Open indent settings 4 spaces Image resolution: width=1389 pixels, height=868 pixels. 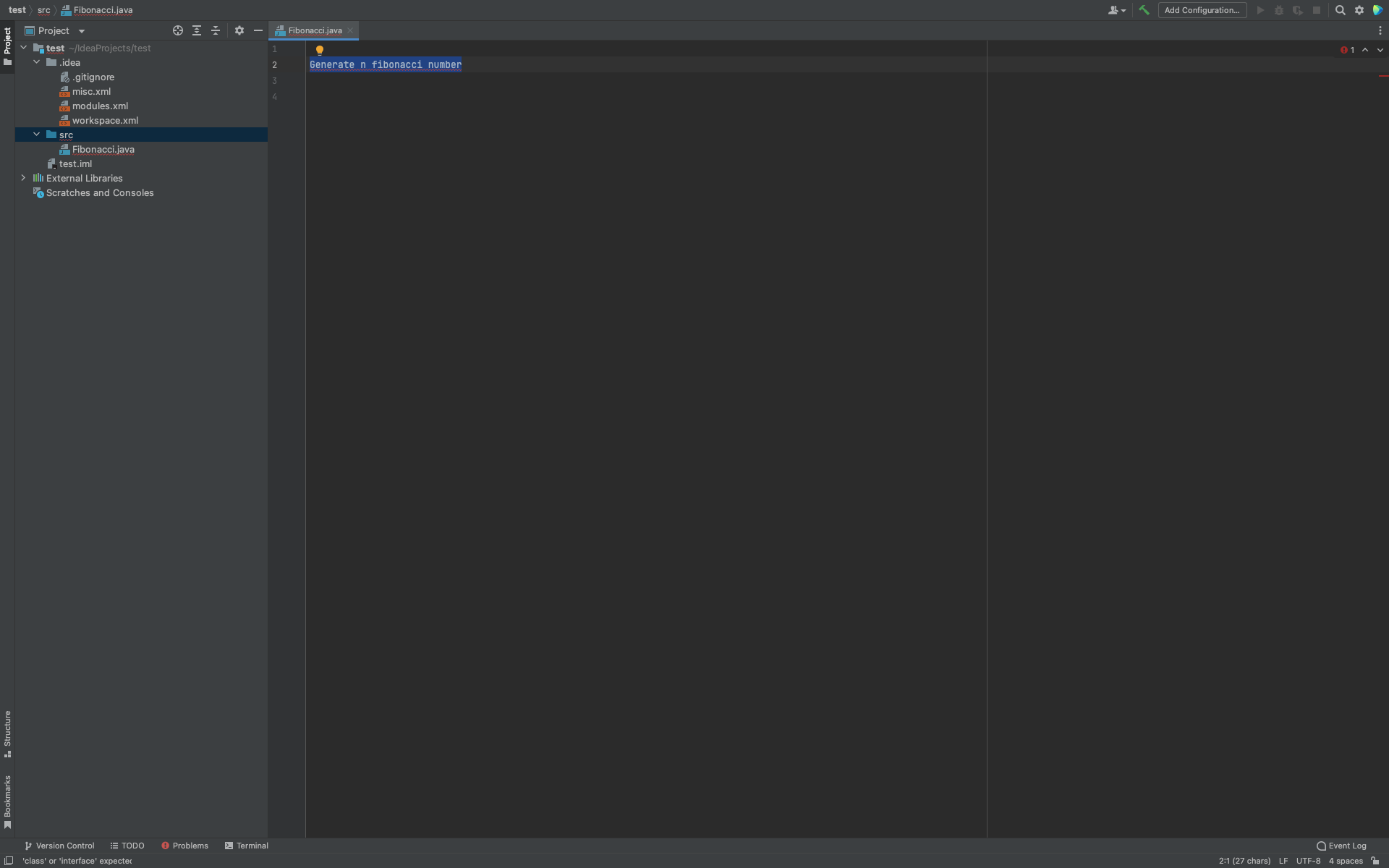point(1346,861)
